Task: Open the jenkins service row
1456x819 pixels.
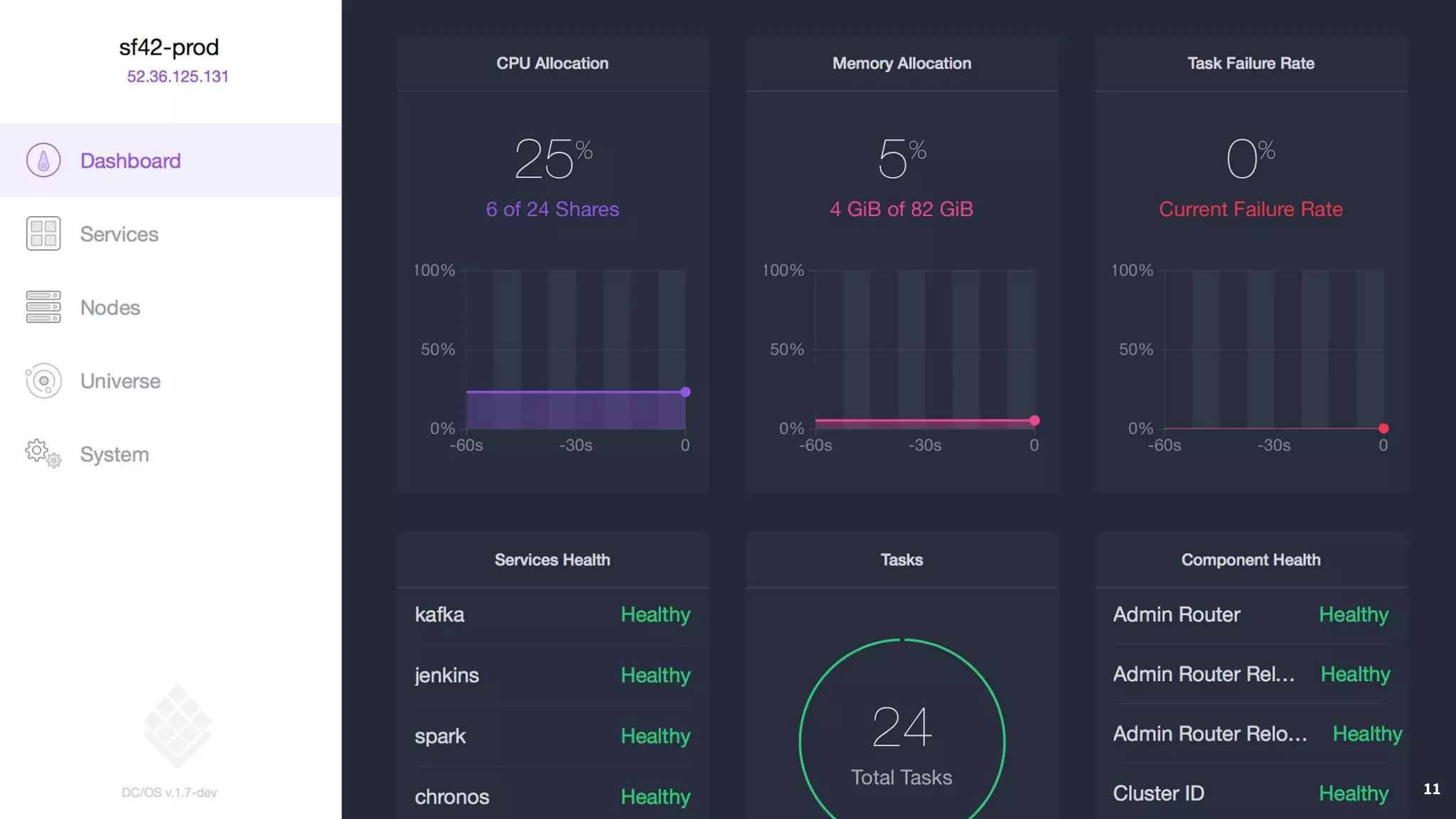Action: tap(446, 675)
